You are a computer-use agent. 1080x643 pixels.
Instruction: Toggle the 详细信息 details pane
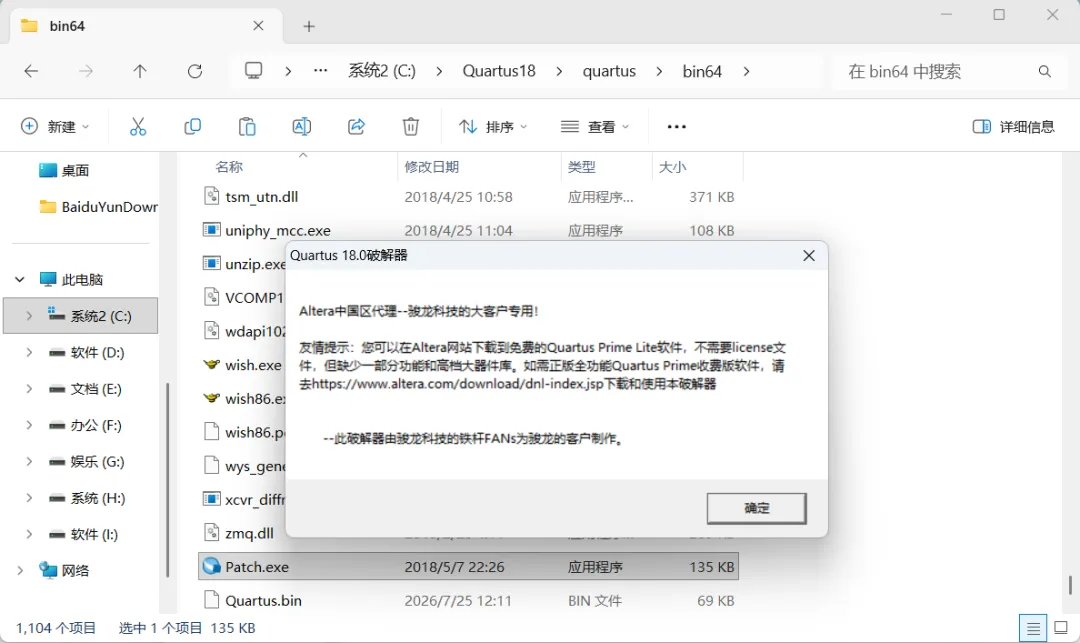click(x=1013, y=127)
